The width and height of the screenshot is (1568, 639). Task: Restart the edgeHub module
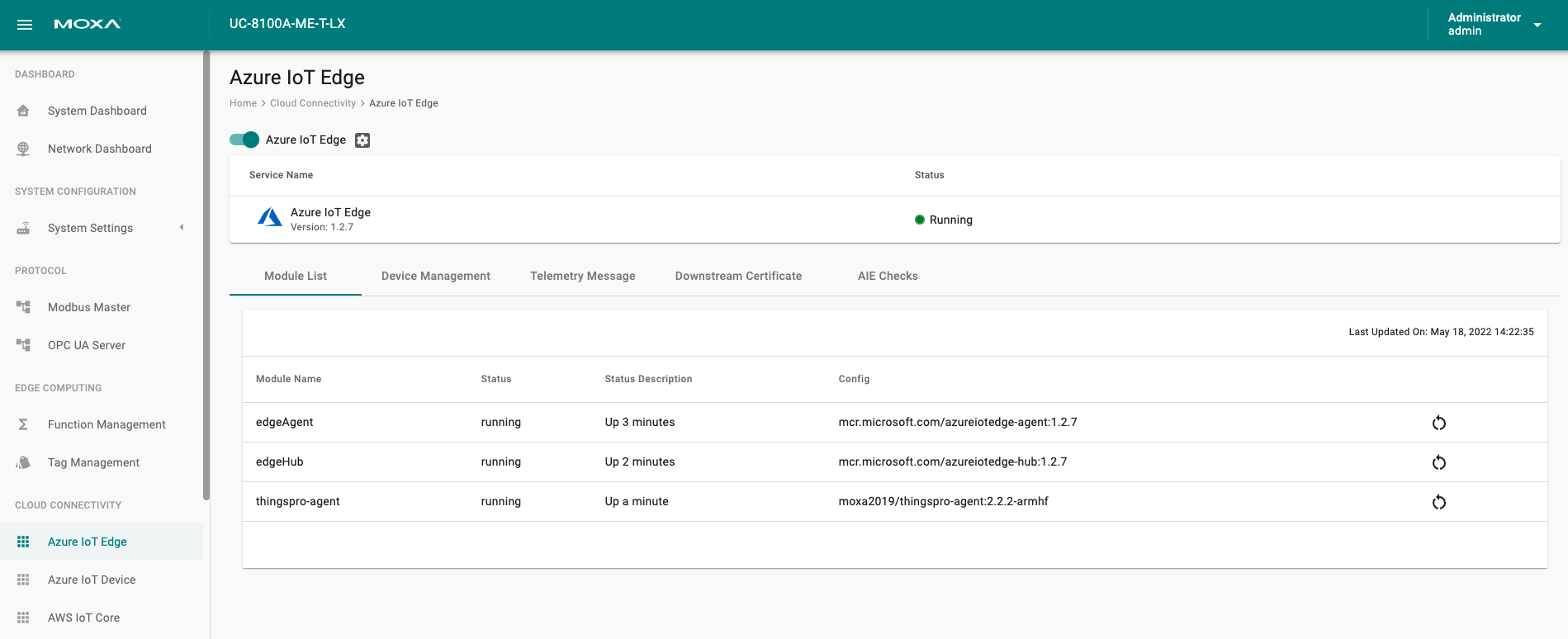click(1439, 462)
